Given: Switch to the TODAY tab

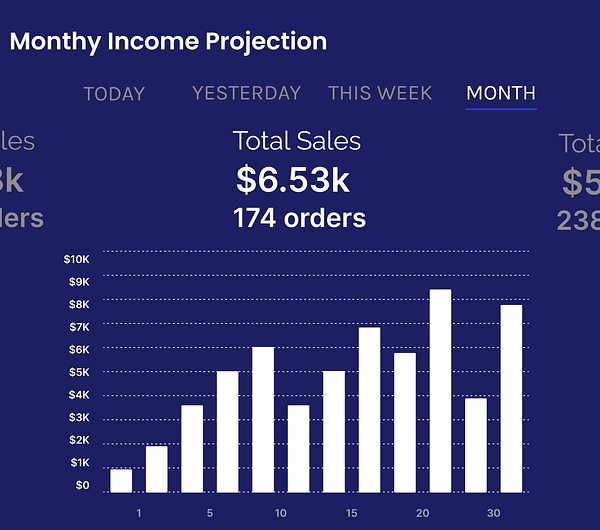Looking at the screenshot, I should tap(114, 94).
